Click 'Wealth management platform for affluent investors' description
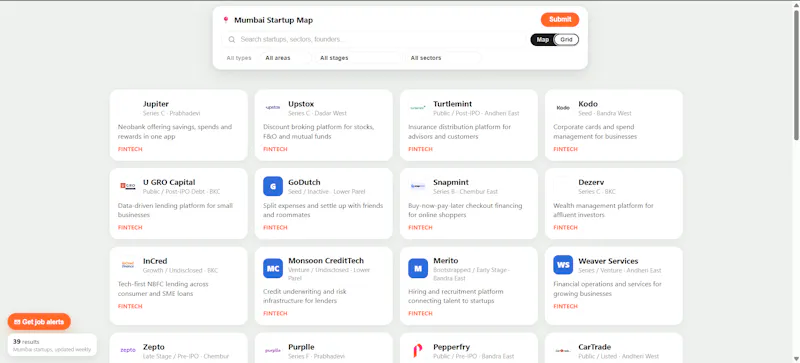 tap(604, 210)
